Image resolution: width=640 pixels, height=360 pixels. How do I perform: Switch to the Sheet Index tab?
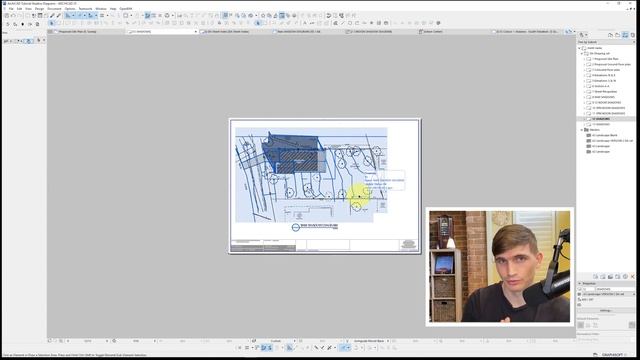point(236,31)
